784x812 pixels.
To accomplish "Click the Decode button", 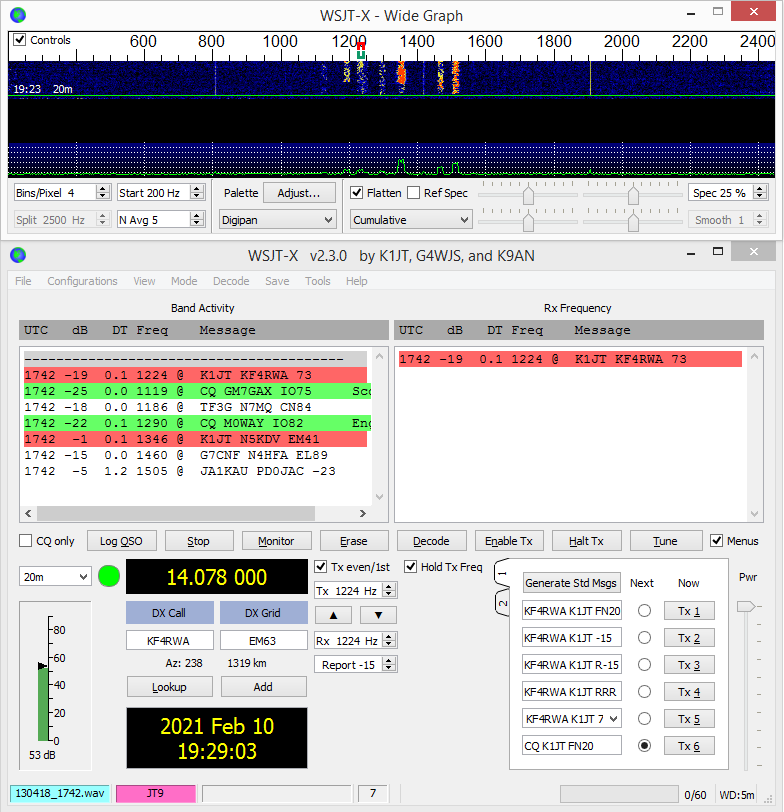I will coord(431,541).
